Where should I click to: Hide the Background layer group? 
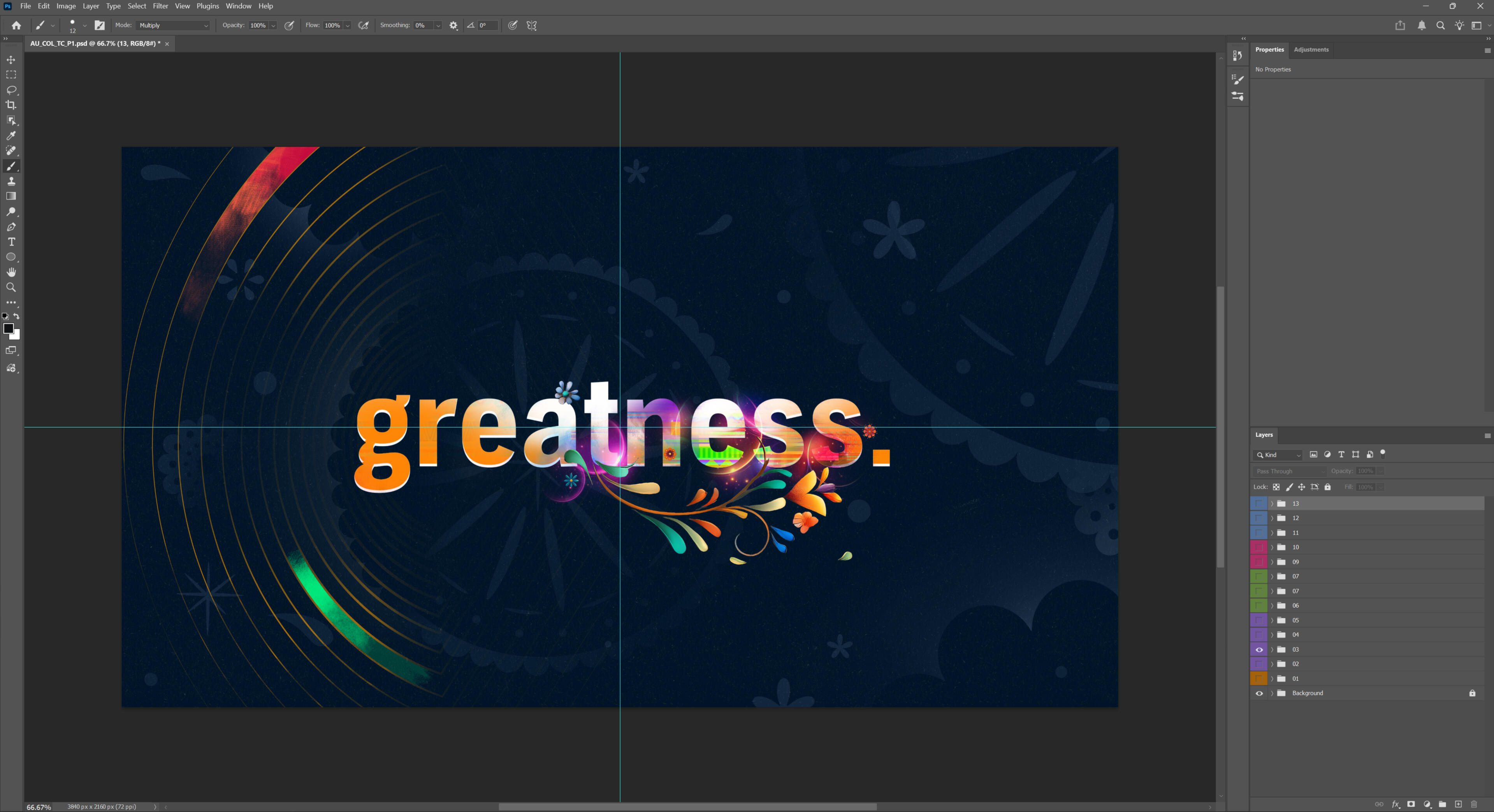(x=1259, y=693)
